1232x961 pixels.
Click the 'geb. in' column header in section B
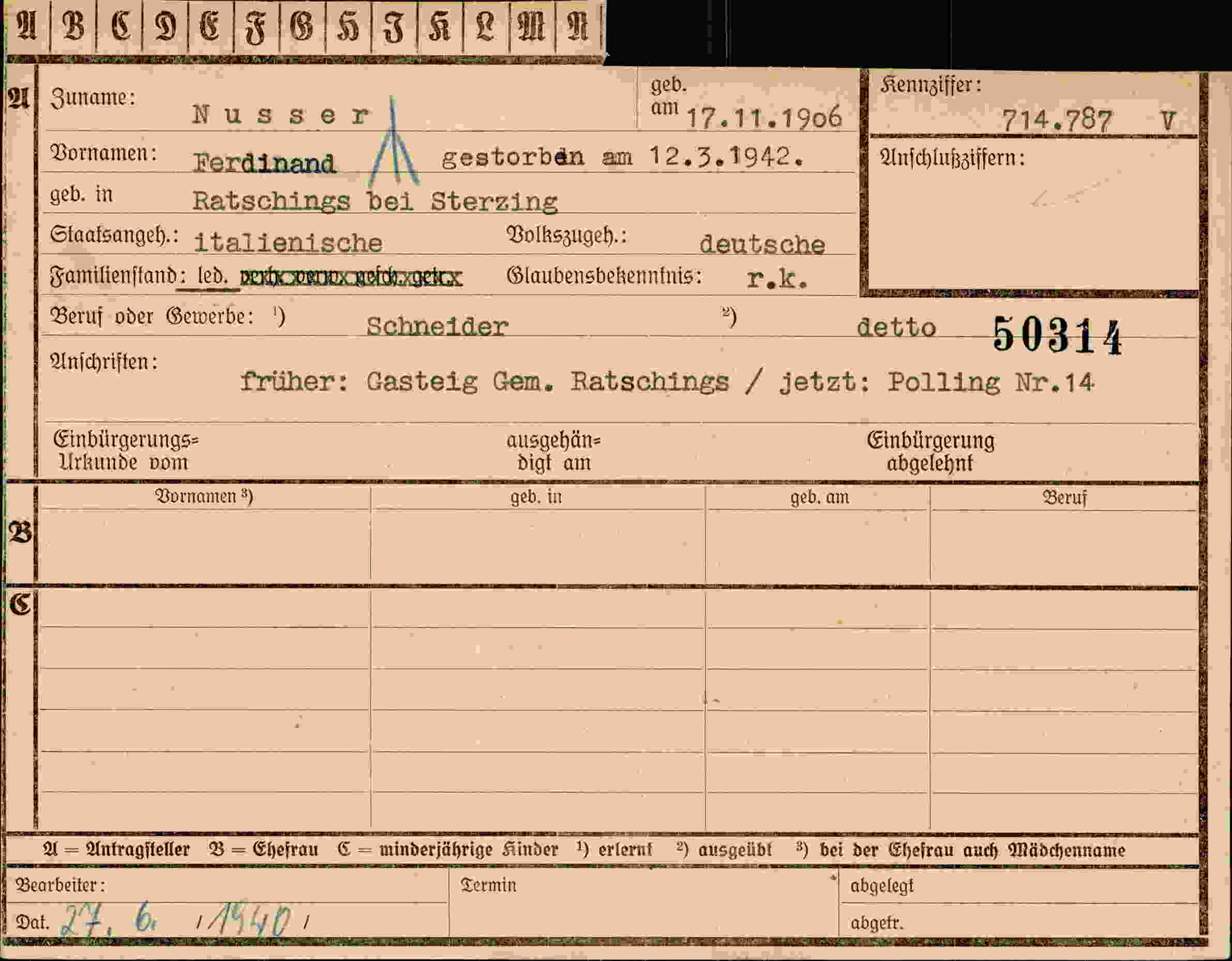click(536, 497)
